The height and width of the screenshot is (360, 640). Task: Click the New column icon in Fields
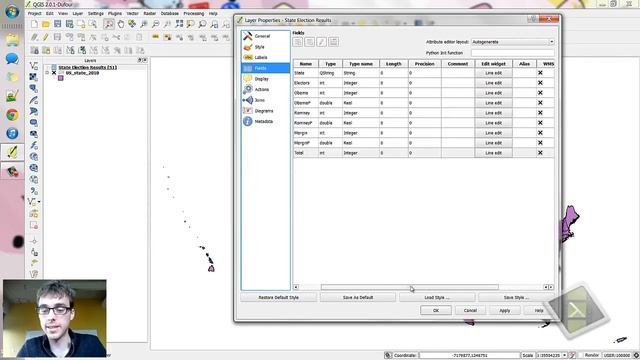pos(298,42)
